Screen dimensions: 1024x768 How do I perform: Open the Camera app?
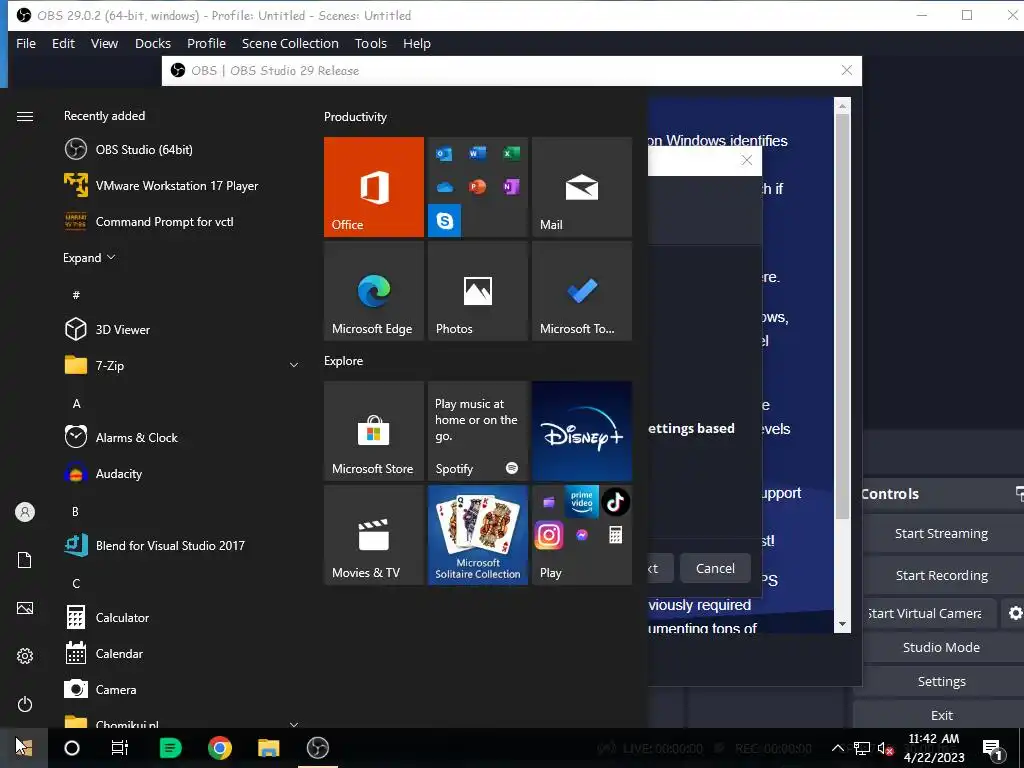(x=180, y=689)
